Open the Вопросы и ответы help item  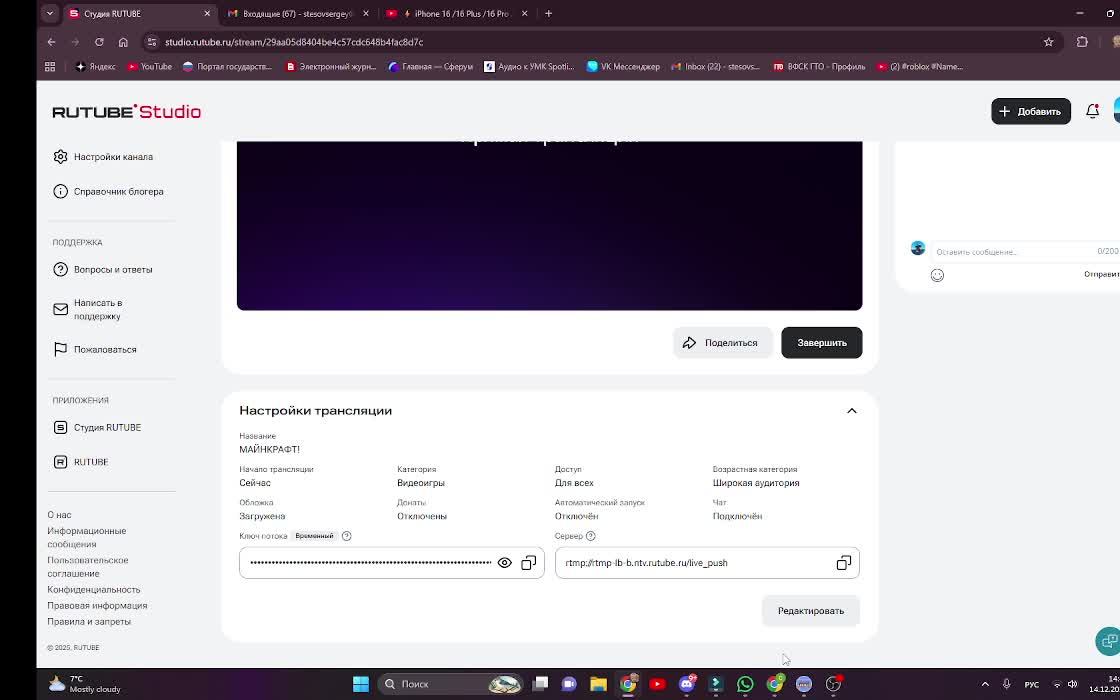[x=103, y=269]
